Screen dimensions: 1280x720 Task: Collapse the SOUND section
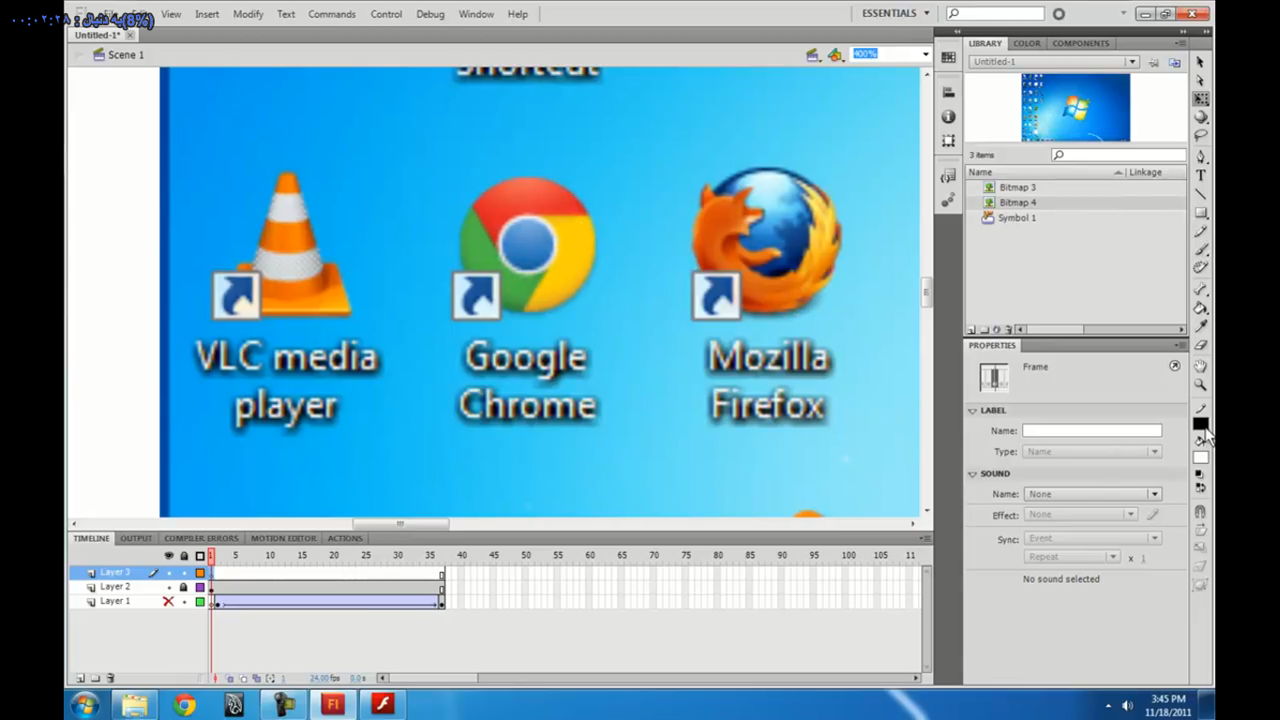point(972,473)
